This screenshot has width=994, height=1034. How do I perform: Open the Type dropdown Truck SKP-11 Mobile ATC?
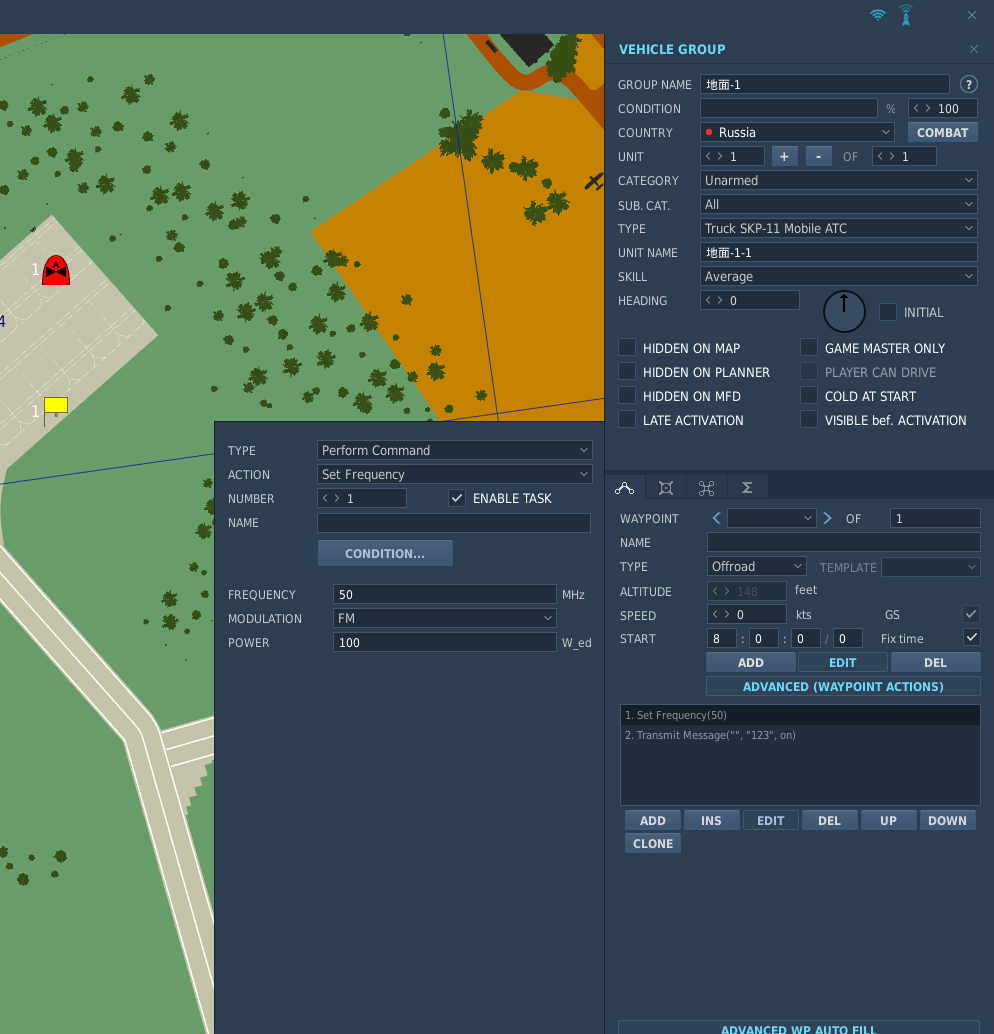[x=838, y=228]
